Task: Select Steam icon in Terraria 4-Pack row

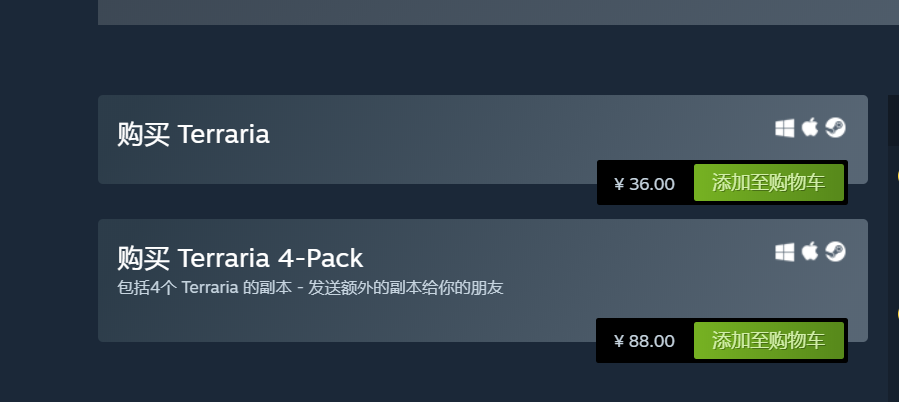Action: pyautogui.click(x=835, y=252)
